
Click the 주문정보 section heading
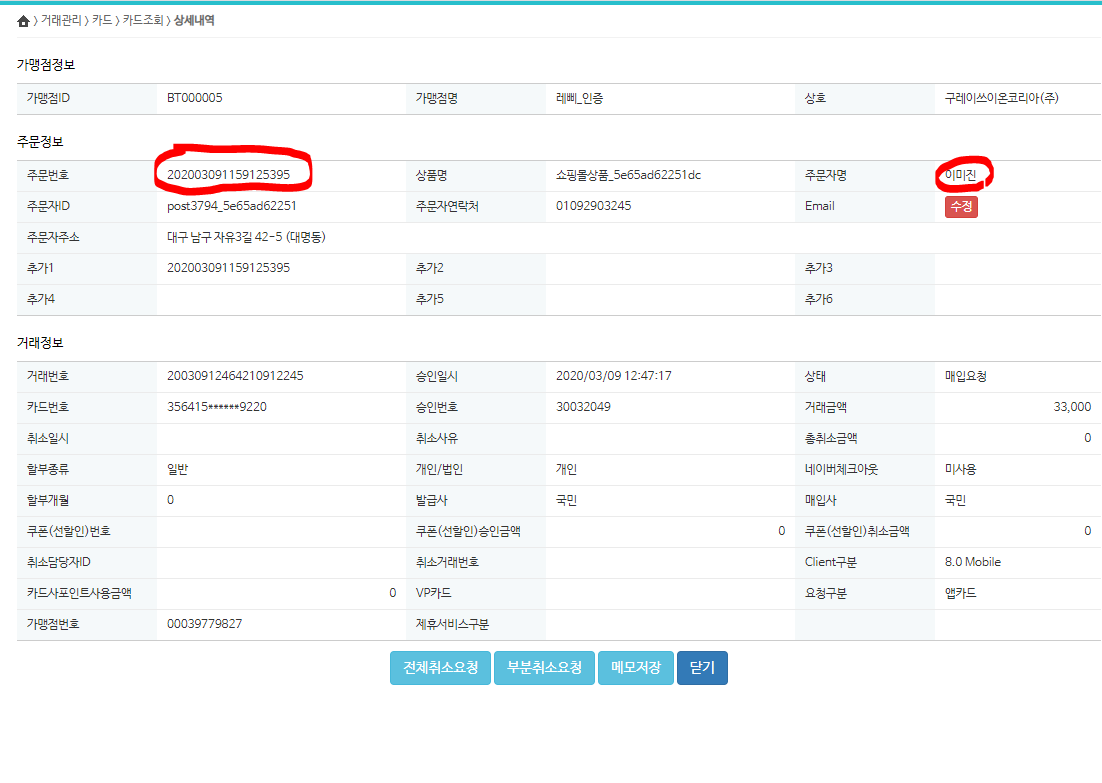point(40,142)
